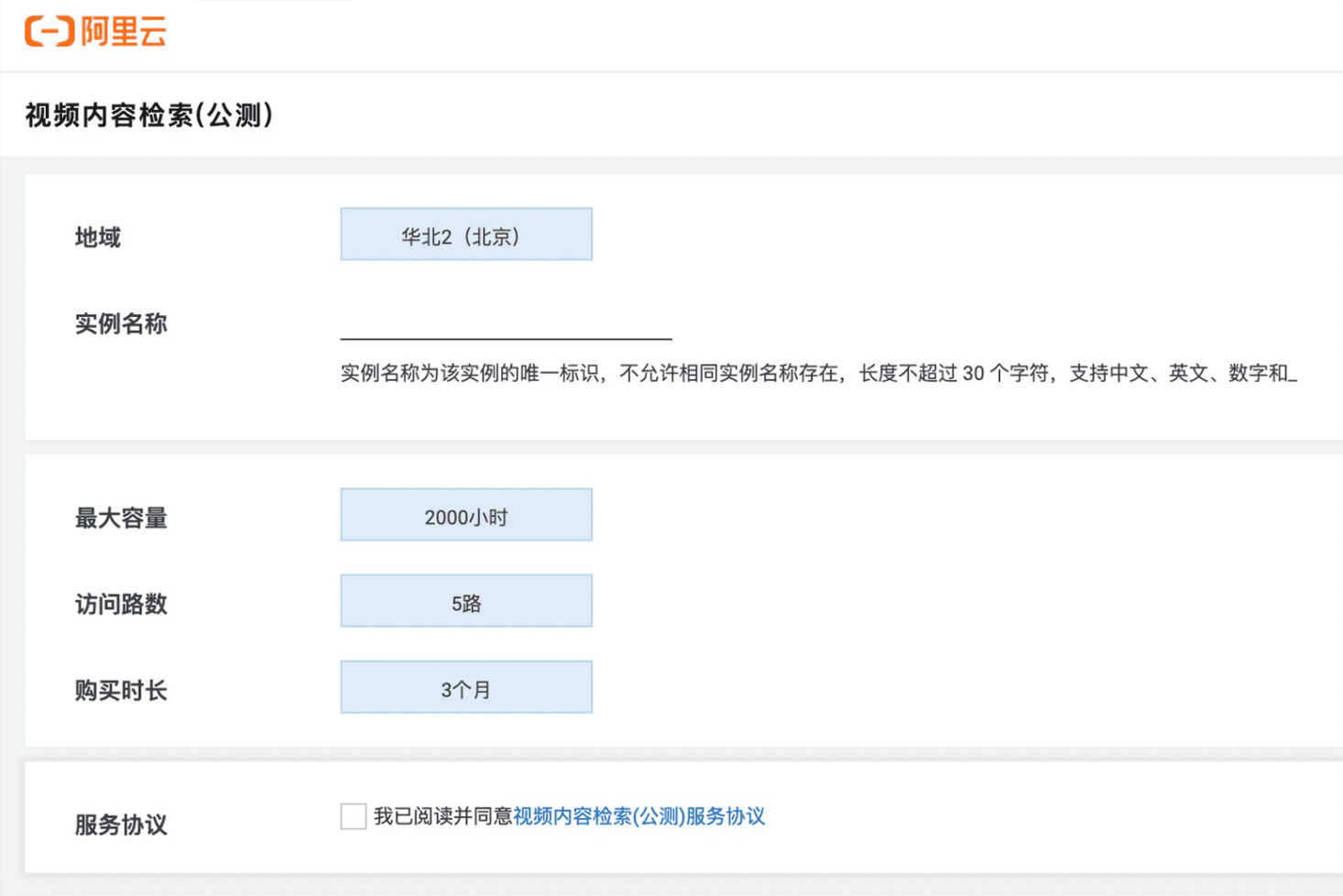The image size is (1343, 896).
Task: Click the 最大容量 label
Action: pos(121,518)
